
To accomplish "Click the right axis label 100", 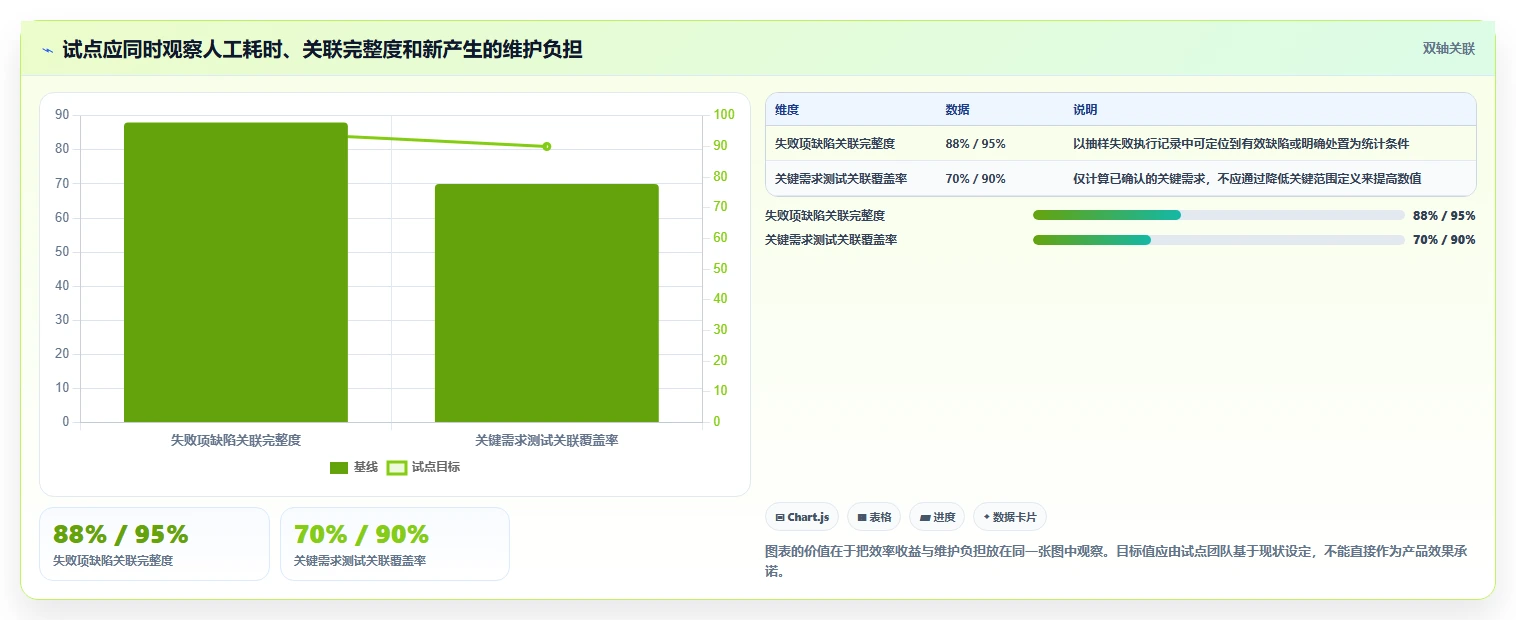I will (723, 115).
